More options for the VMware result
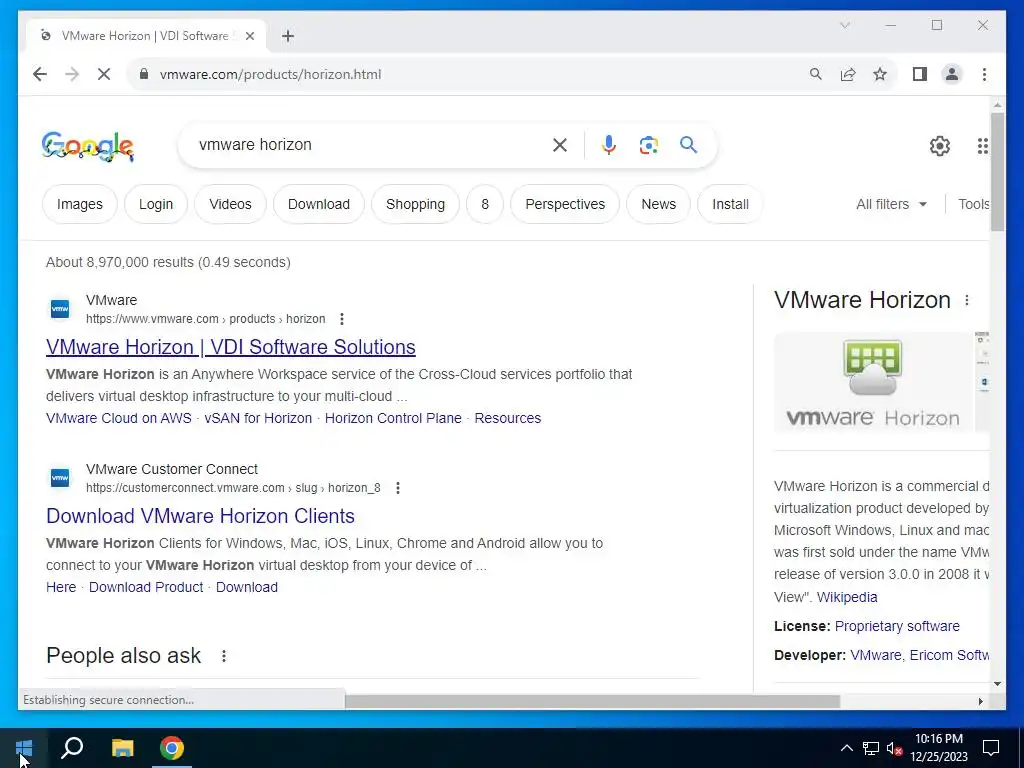The width and height of the screenshot is (1024, 768). click(x=342, y=319)
